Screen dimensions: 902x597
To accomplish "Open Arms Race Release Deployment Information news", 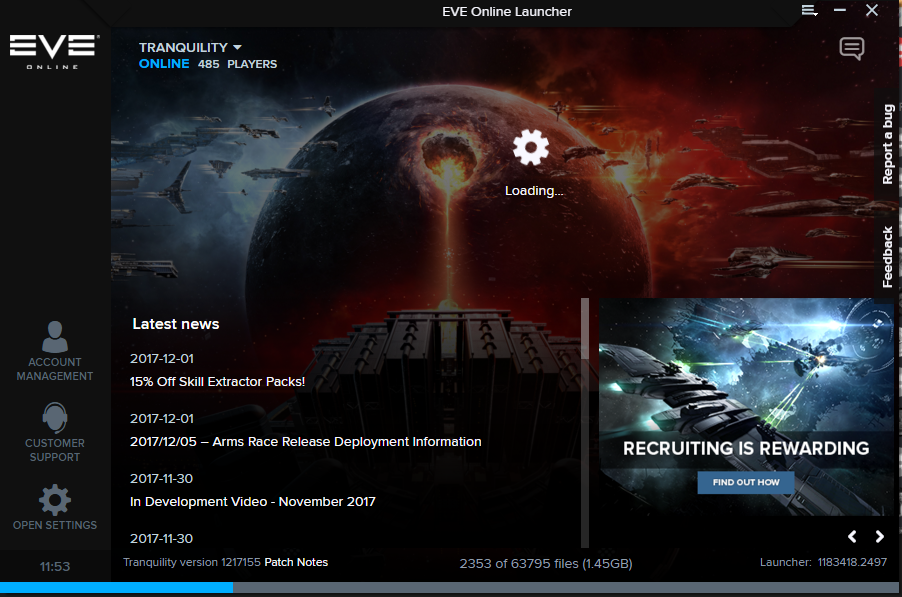I will 305,442.
